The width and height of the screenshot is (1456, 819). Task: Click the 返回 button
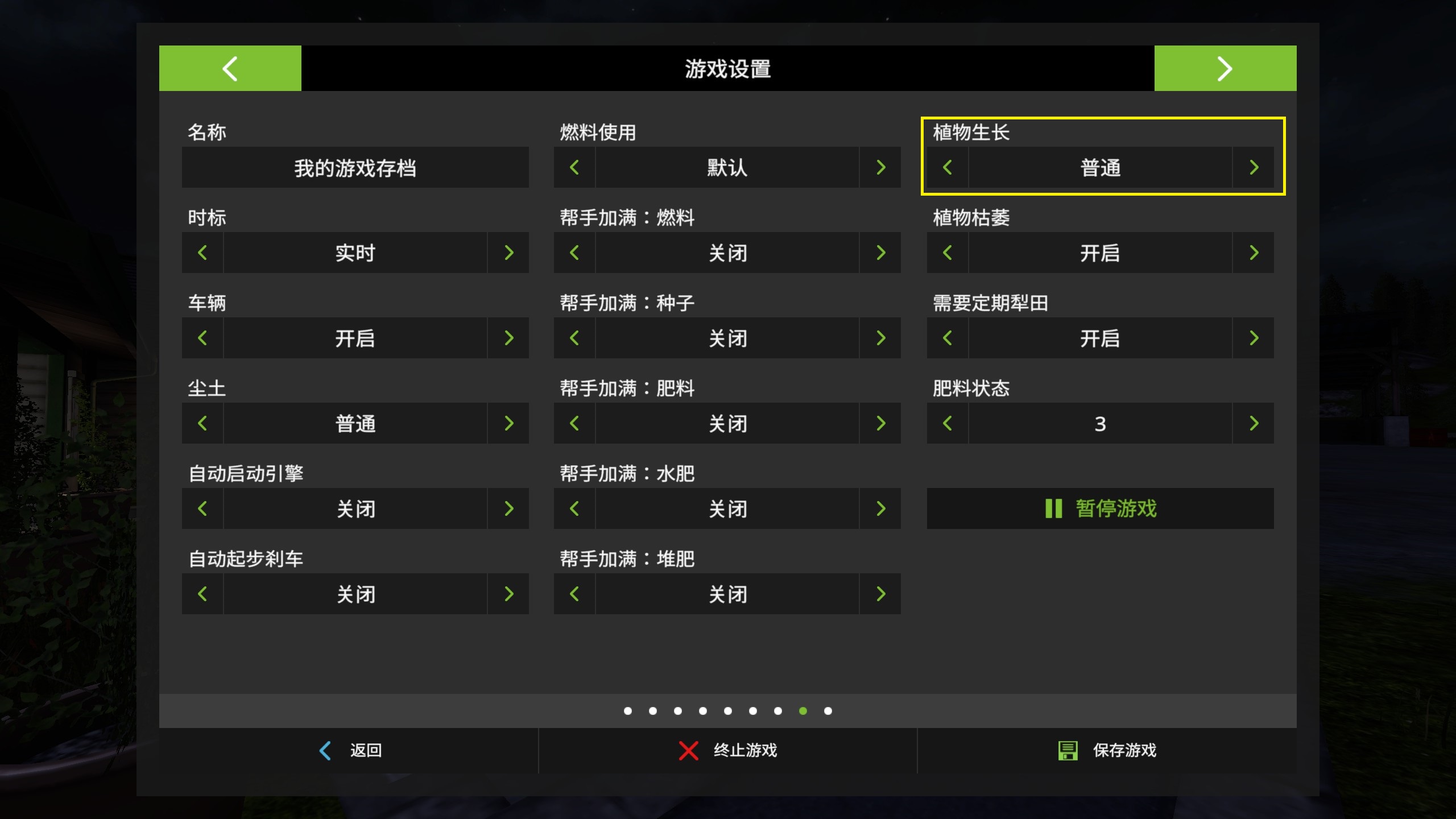tap(365, 750)
